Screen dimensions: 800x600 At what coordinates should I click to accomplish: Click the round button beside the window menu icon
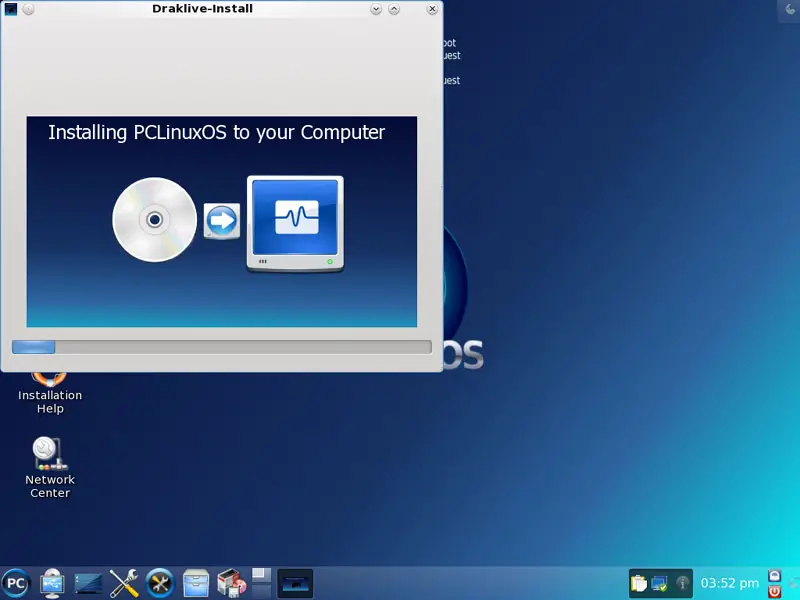pos(29,9)
